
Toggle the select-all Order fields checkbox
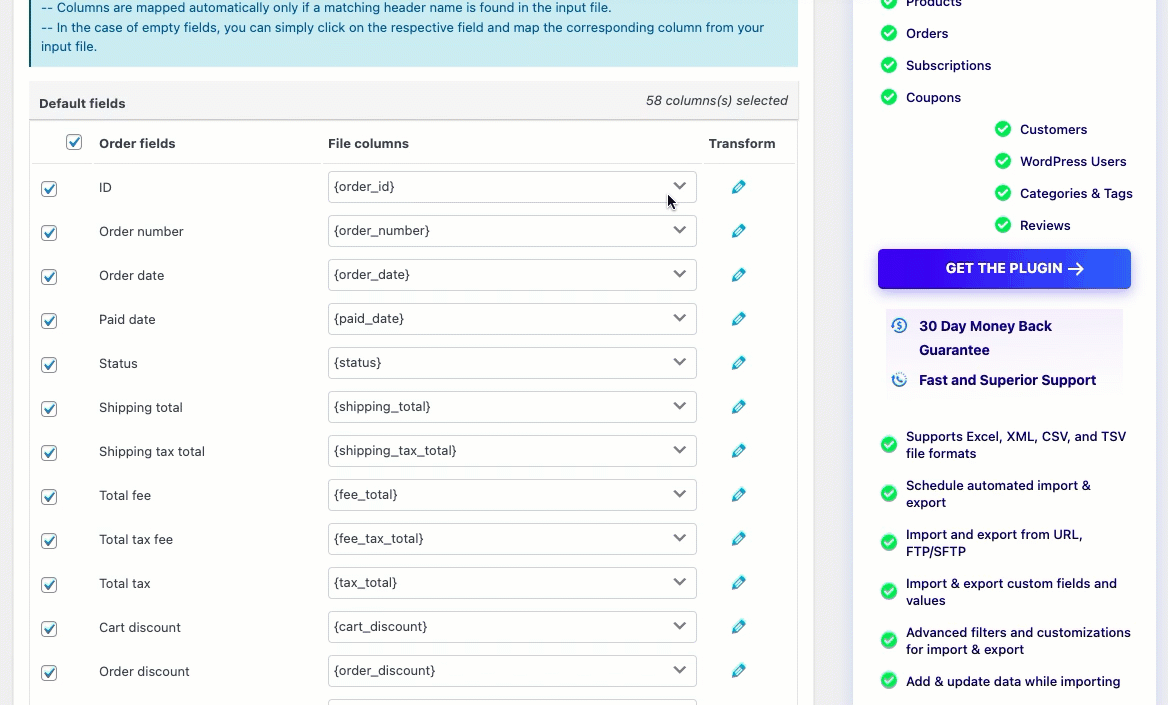[x=74, y=142]
